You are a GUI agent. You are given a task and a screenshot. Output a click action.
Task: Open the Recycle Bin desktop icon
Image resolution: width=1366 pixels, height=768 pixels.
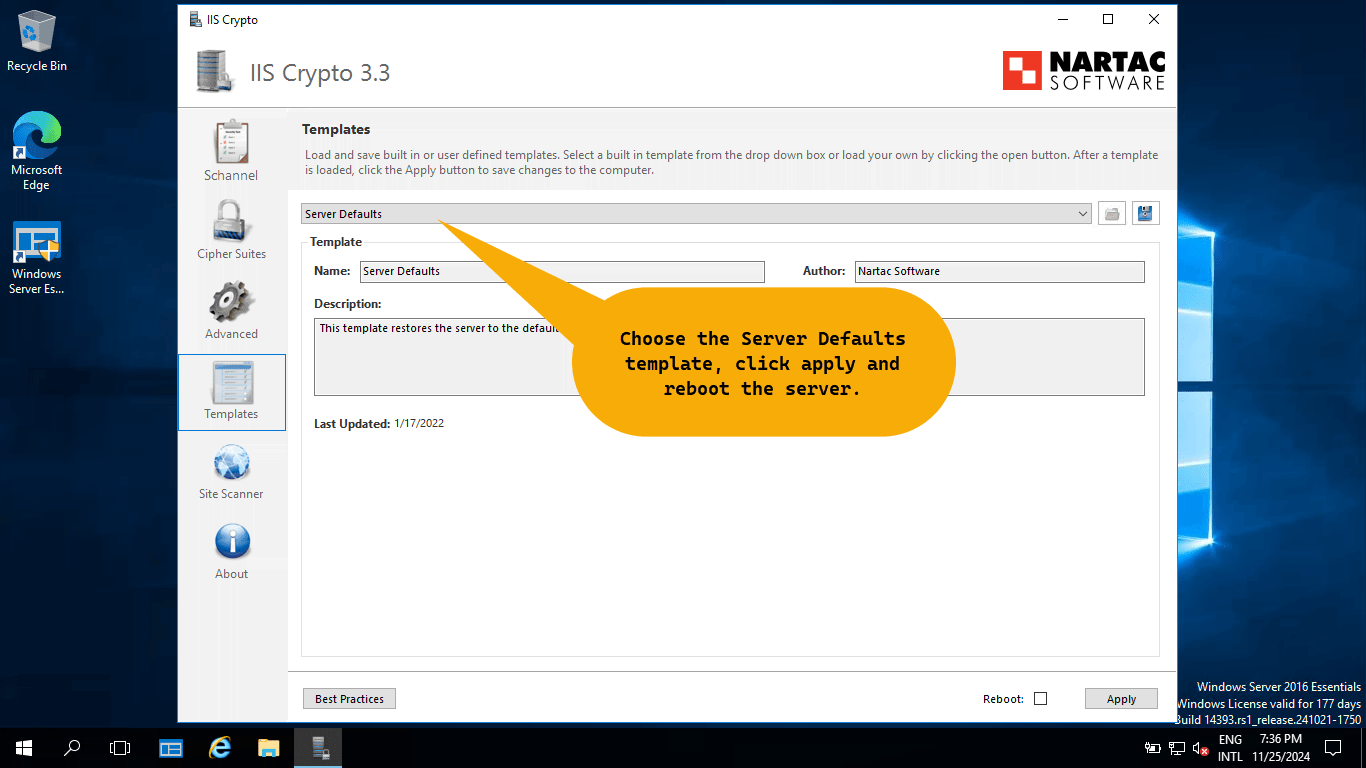pos(37,41)
